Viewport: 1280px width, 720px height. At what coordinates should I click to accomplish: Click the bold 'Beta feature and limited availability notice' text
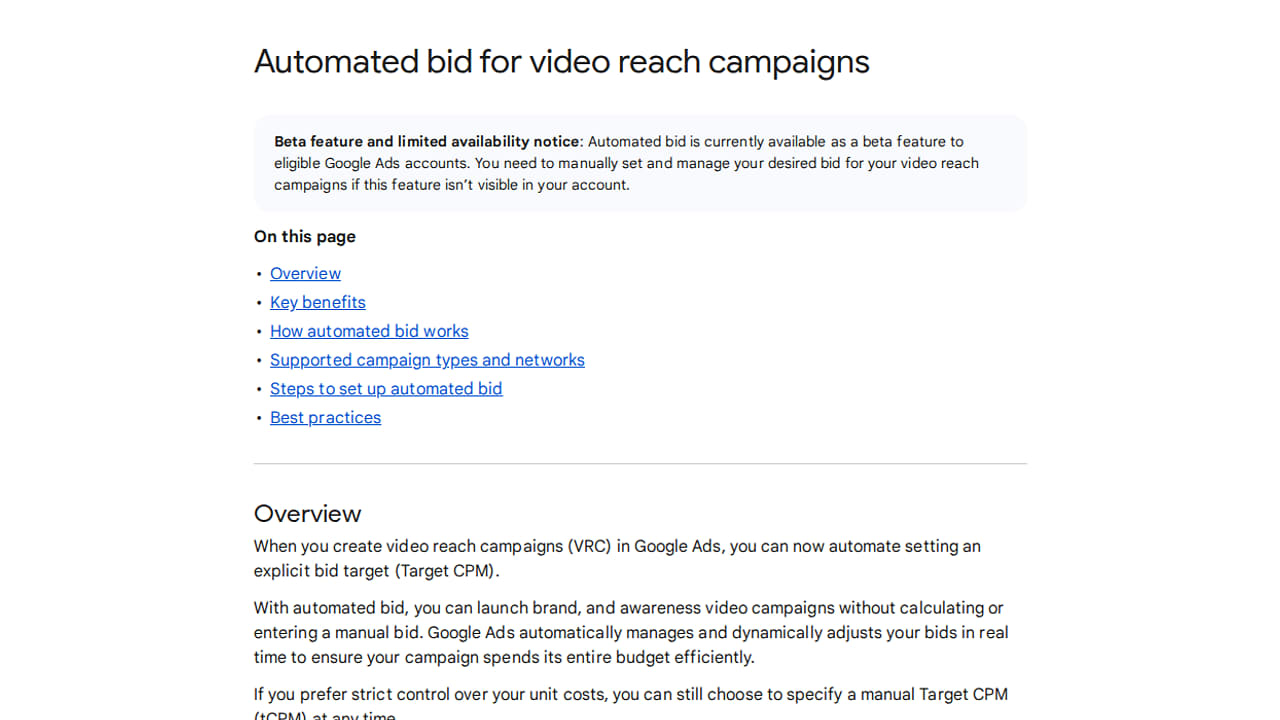[x=427, y=142]
